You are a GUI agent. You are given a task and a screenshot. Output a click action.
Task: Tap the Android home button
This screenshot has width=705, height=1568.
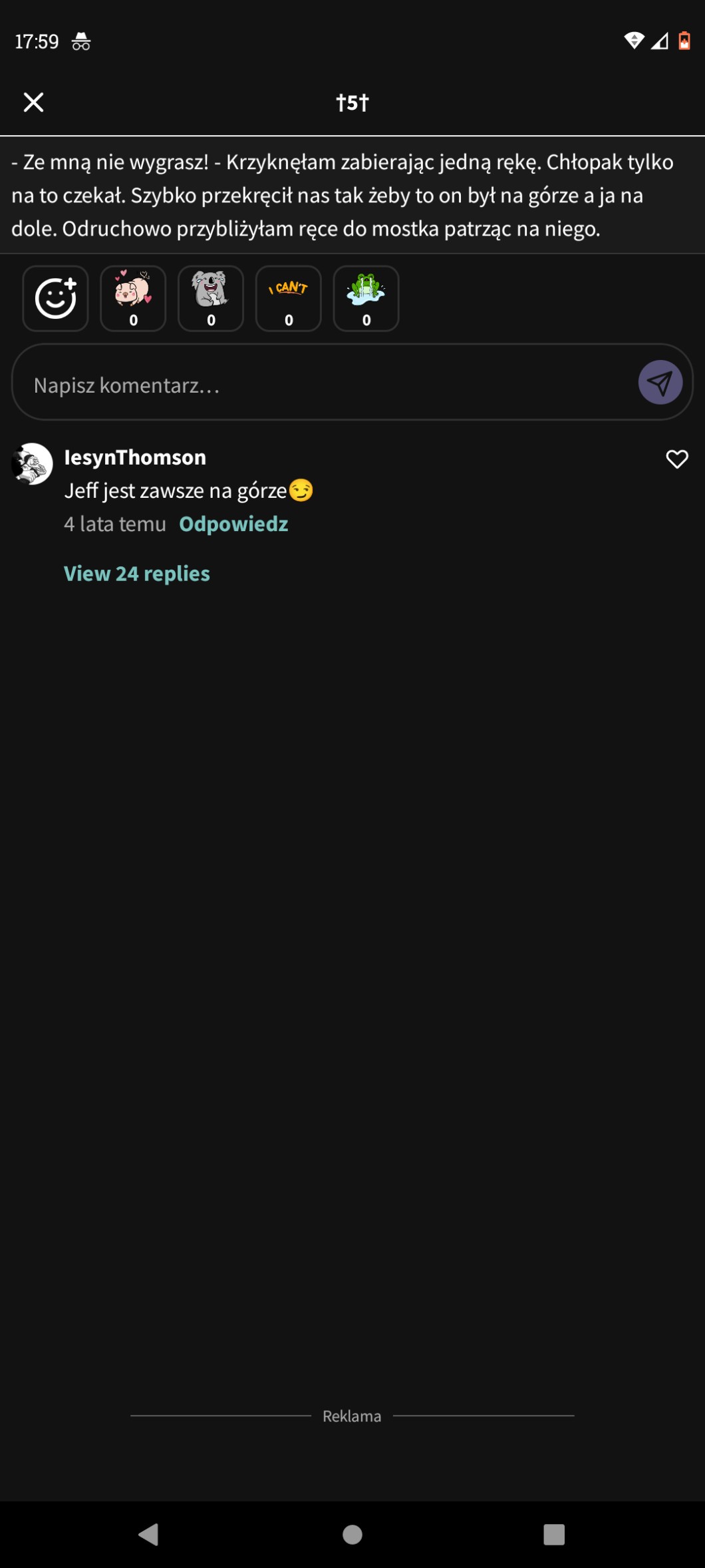click(352, 1535)
